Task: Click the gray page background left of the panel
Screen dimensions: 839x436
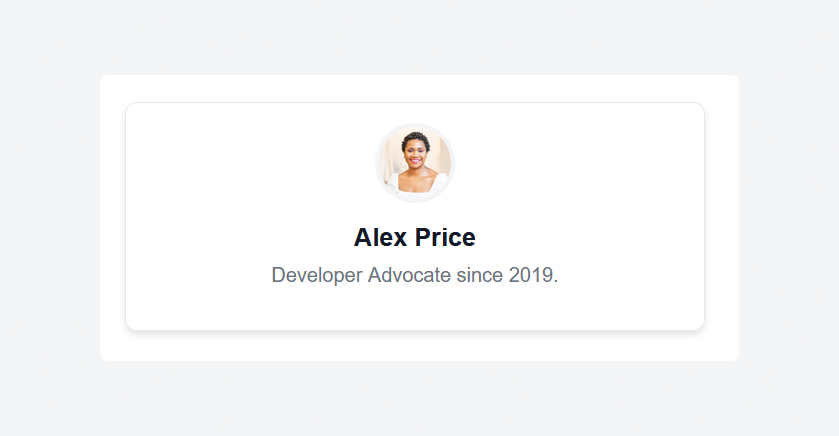Action: 50,218
